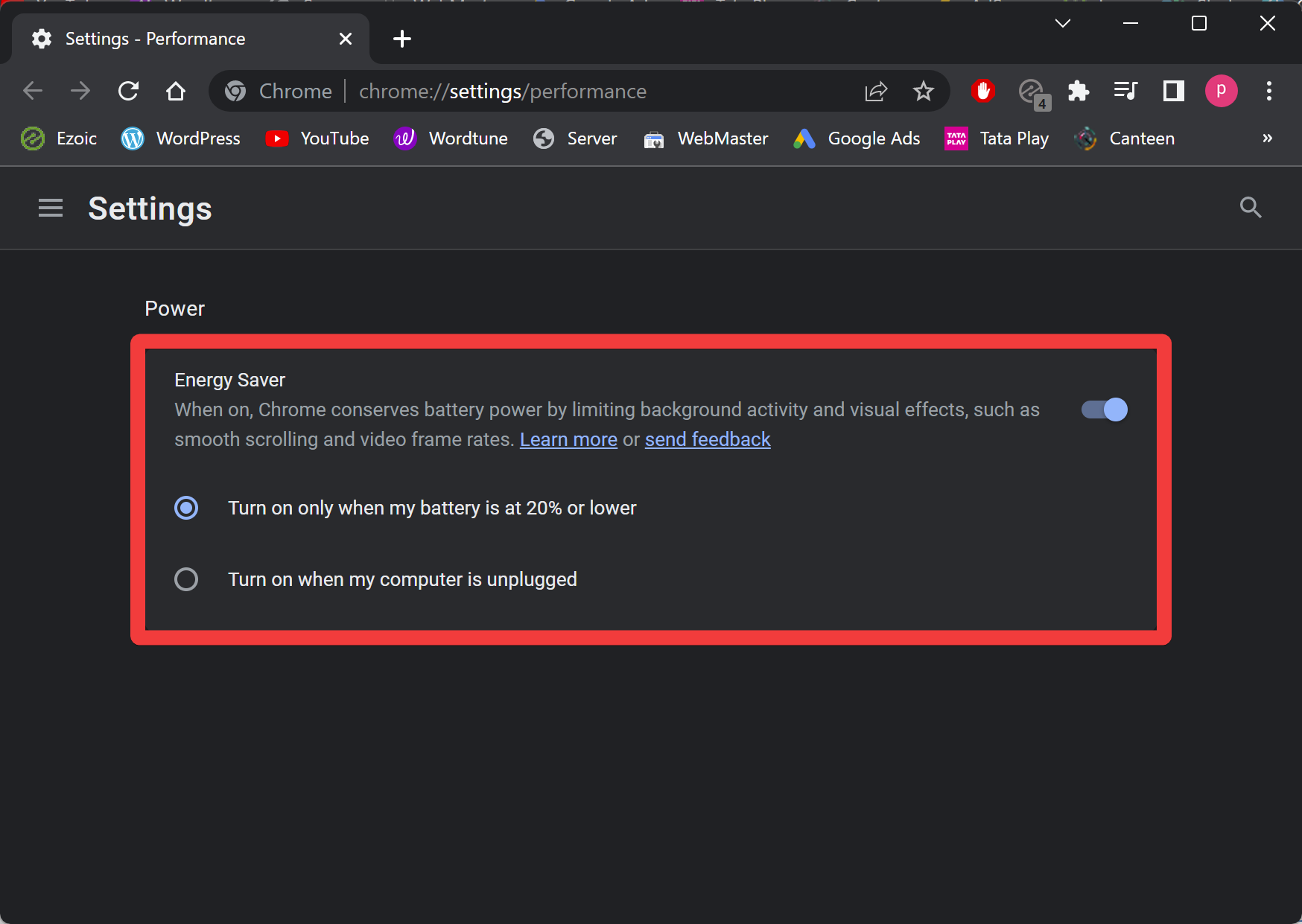Open the Wordtune bookmark
Viewport: 1302px width, 924px height.
(451, 138)
